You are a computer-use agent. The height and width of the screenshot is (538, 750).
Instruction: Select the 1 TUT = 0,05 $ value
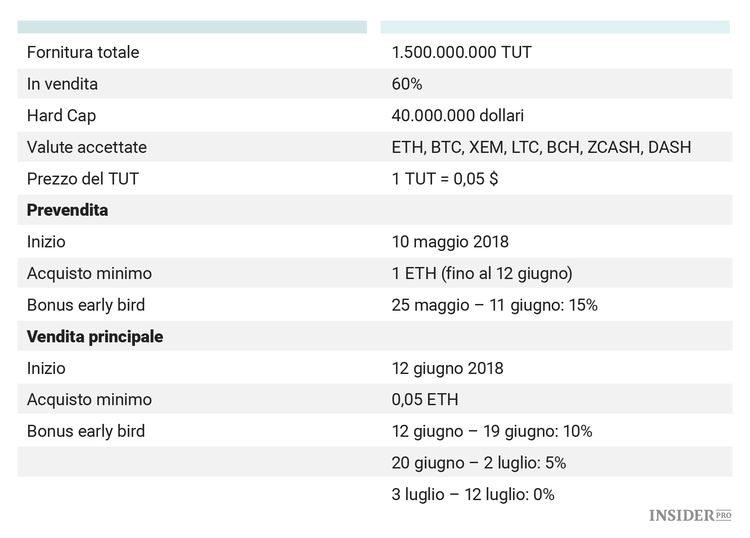click(x=445, y=179)
